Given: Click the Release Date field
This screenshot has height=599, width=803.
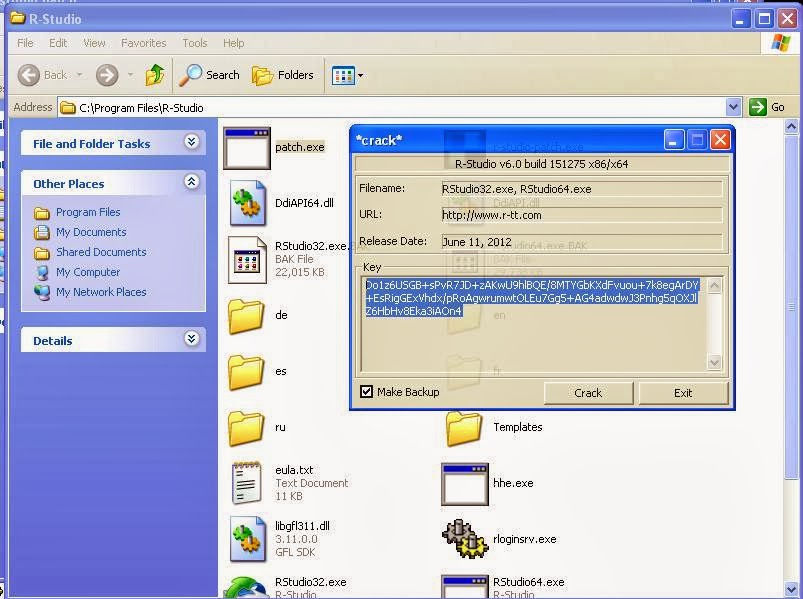Looking at the screenshot, I should click(582, 242).
